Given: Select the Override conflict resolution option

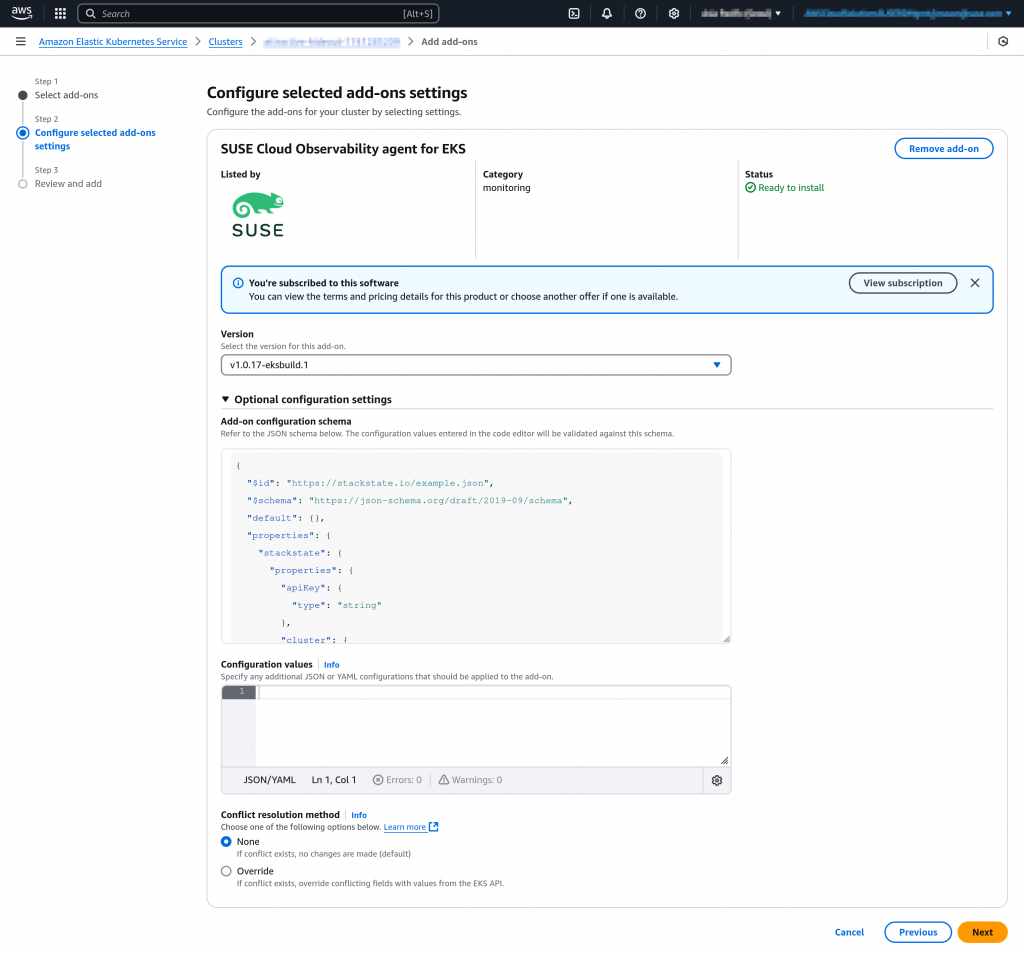Looking at the screenshot, I should (226, 871).
